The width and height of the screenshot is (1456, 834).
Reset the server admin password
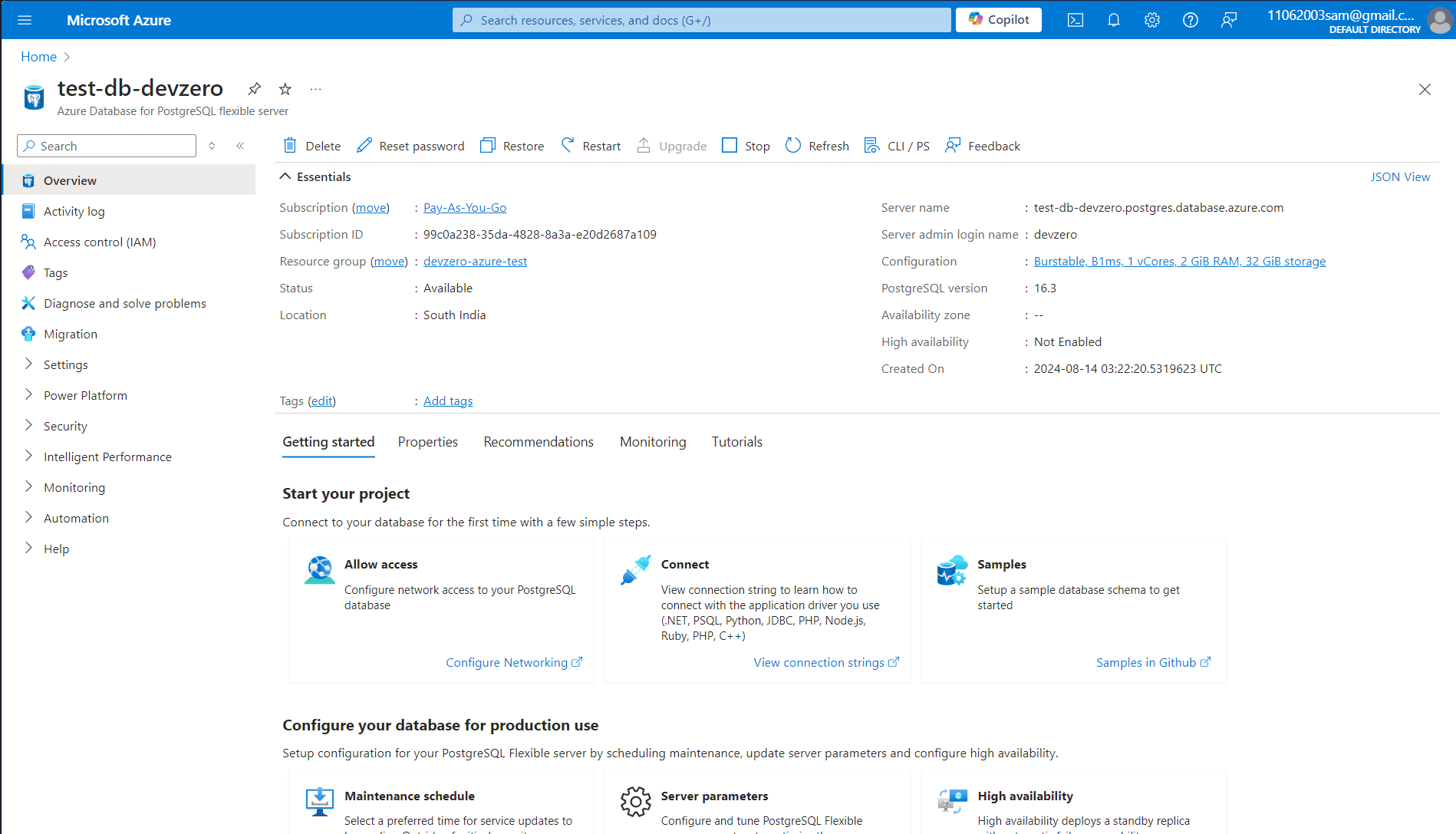(x=410, y=145)
